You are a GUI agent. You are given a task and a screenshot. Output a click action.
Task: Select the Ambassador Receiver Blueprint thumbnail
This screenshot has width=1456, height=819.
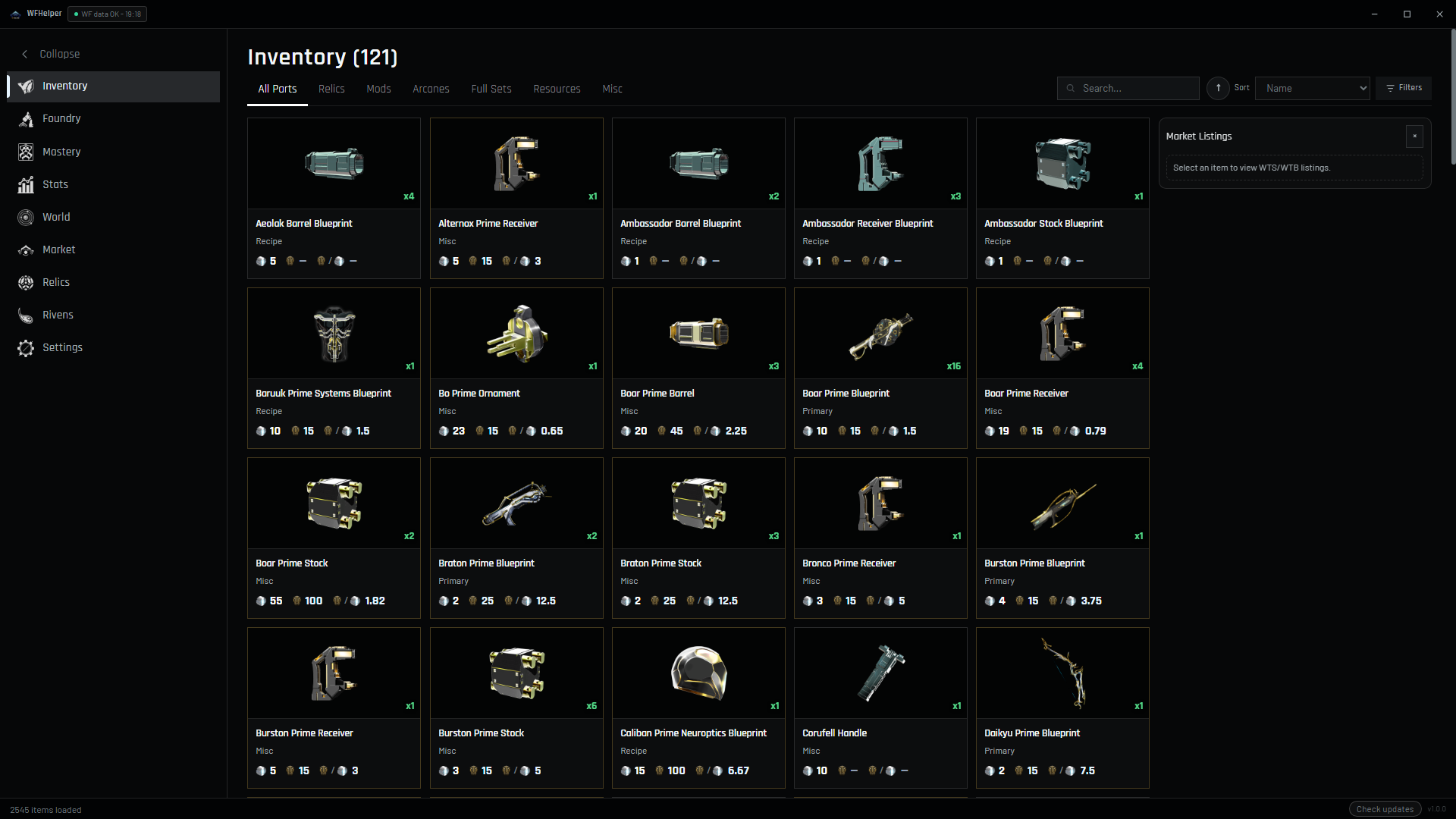click(880, 164)
